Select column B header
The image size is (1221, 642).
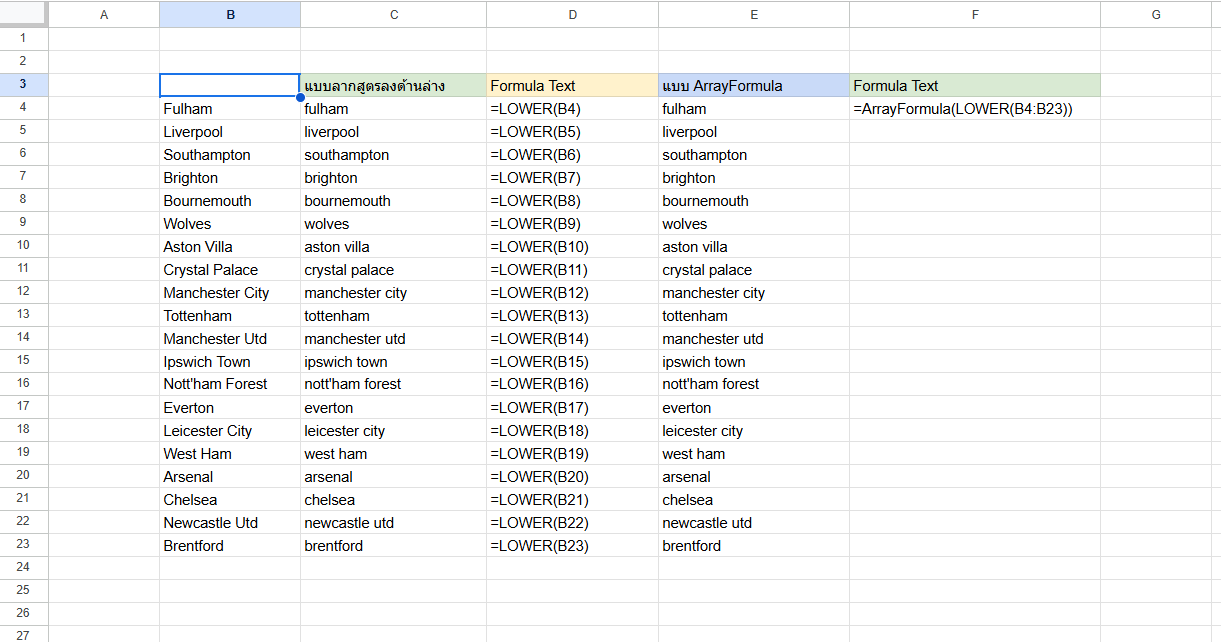coord(230,14)
